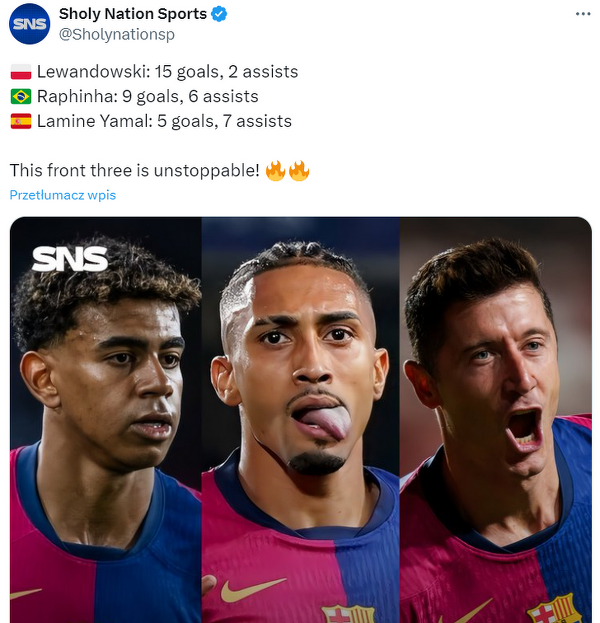The width and height of the screenshot is (600, 623).
Task: Click the second fire emoji
Action: pyautogui.click(x=299, y=170)
